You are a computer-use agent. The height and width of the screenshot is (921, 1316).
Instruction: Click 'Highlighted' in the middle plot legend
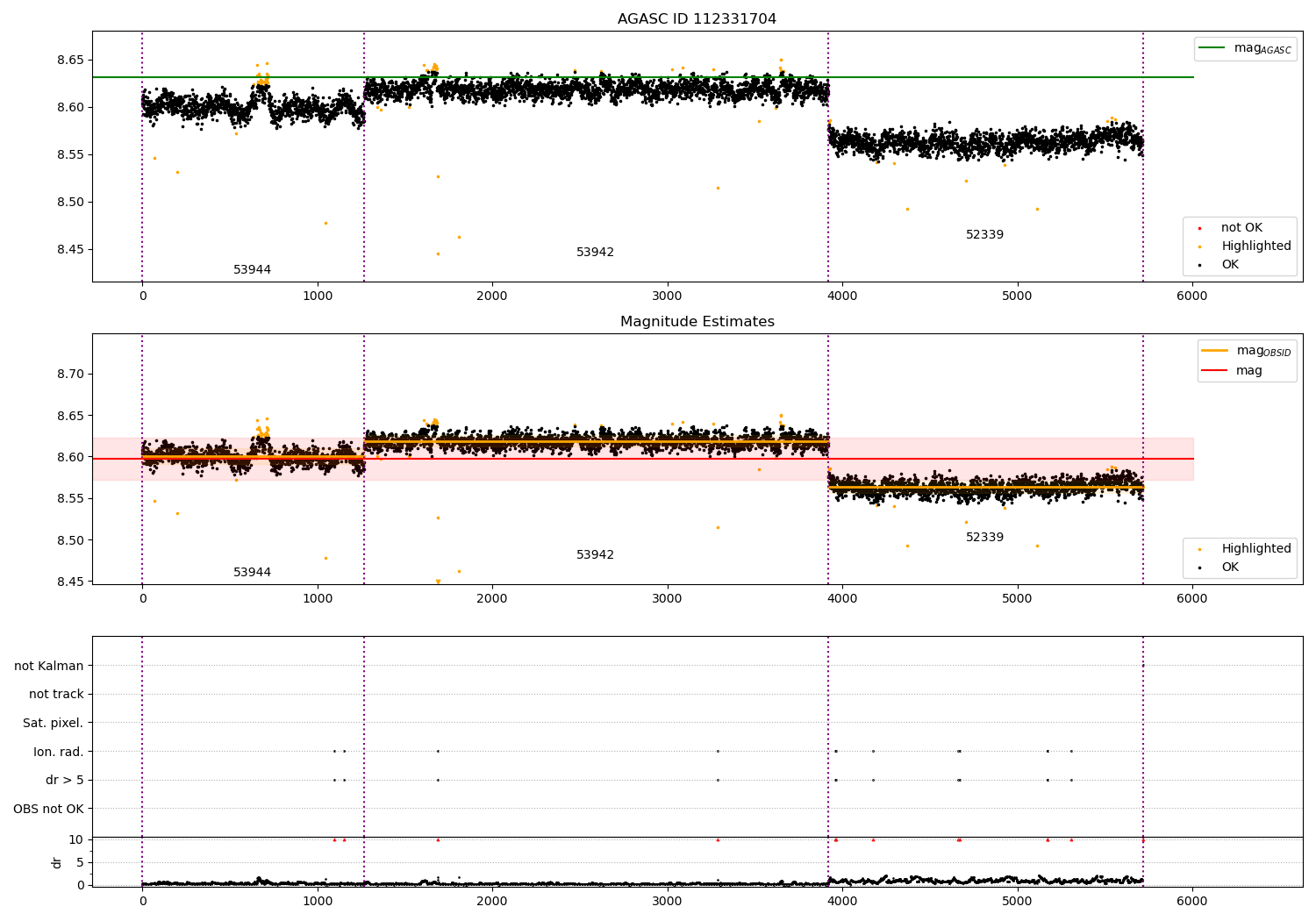click(1256, 549)
